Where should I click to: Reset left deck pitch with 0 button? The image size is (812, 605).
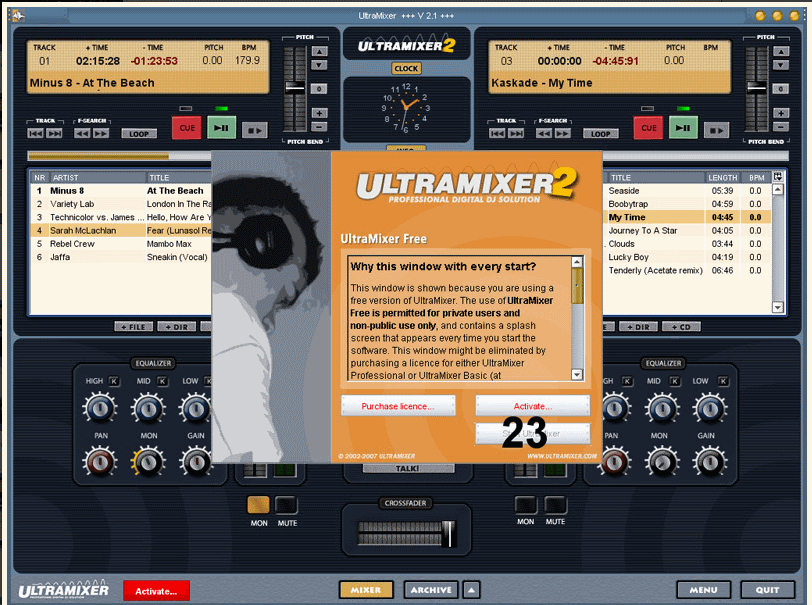[318, 88]
